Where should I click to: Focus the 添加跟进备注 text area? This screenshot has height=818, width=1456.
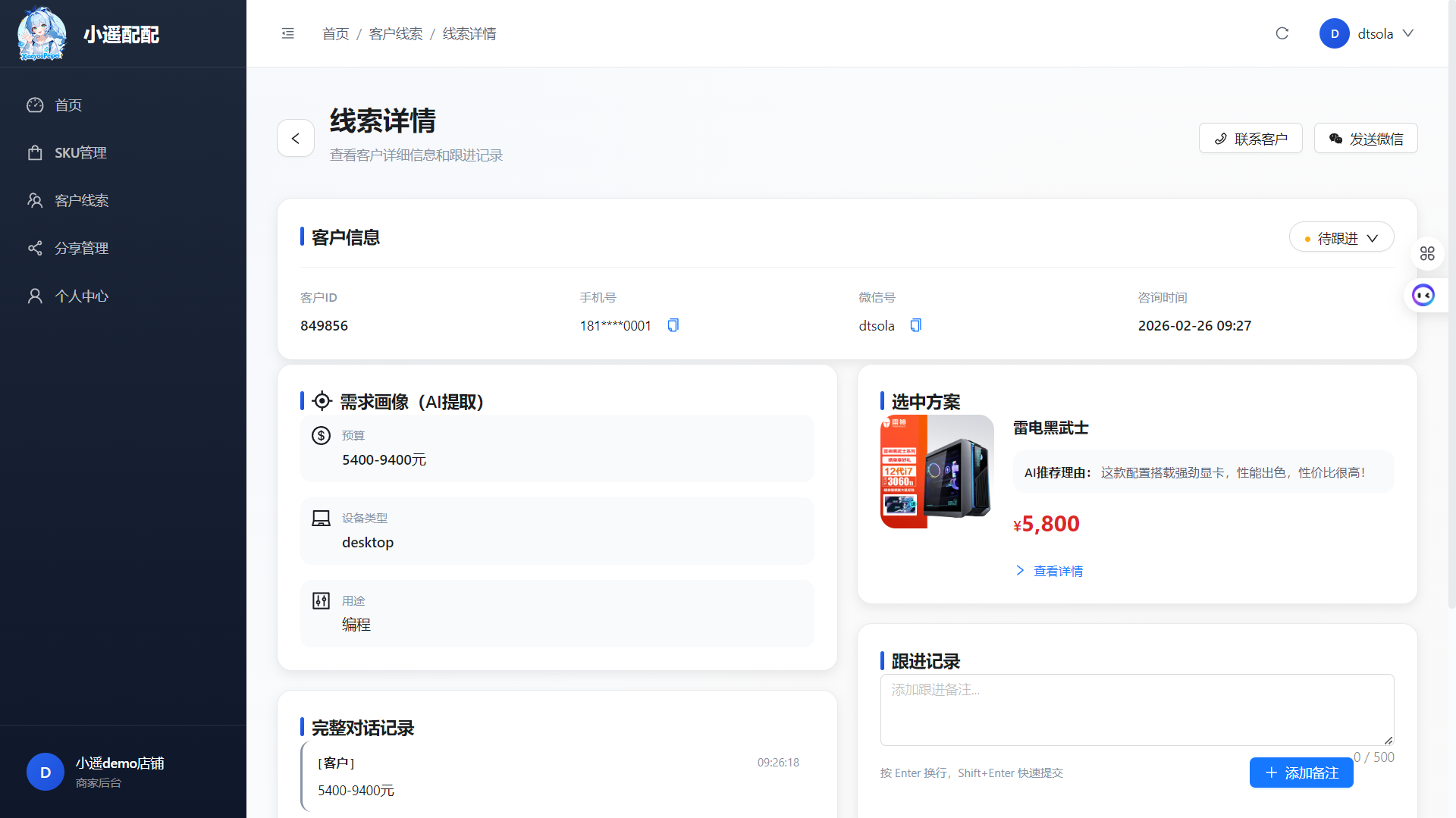(x=1136, y=709)
